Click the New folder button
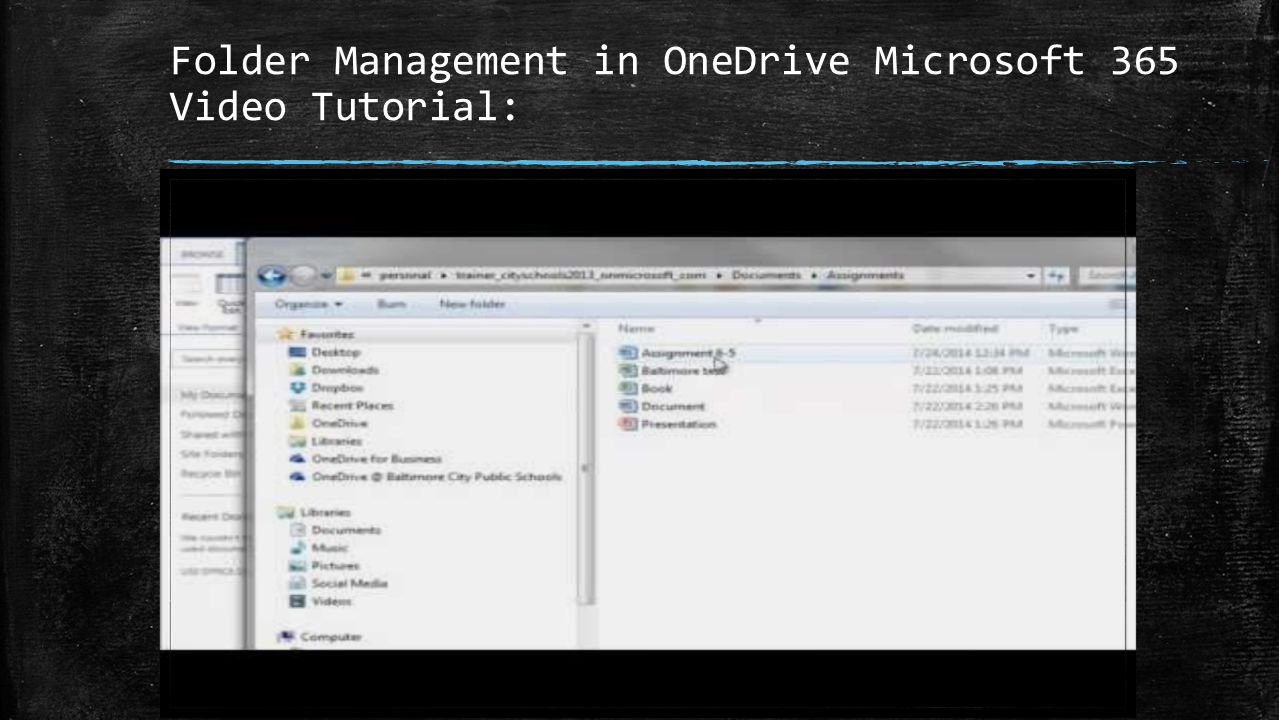Screen dimensions: 1279x720 [472, 303]
